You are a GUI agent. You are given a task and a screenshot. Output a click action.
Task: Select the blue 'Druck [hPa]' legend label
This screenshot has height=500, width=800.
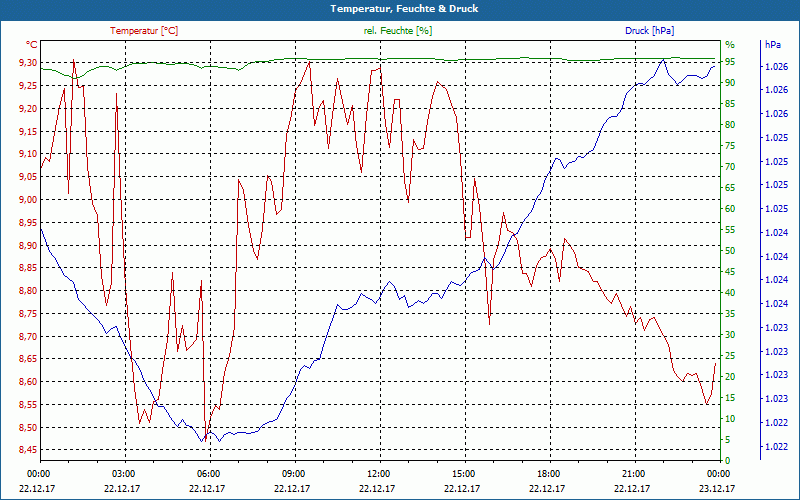[649, 31]
